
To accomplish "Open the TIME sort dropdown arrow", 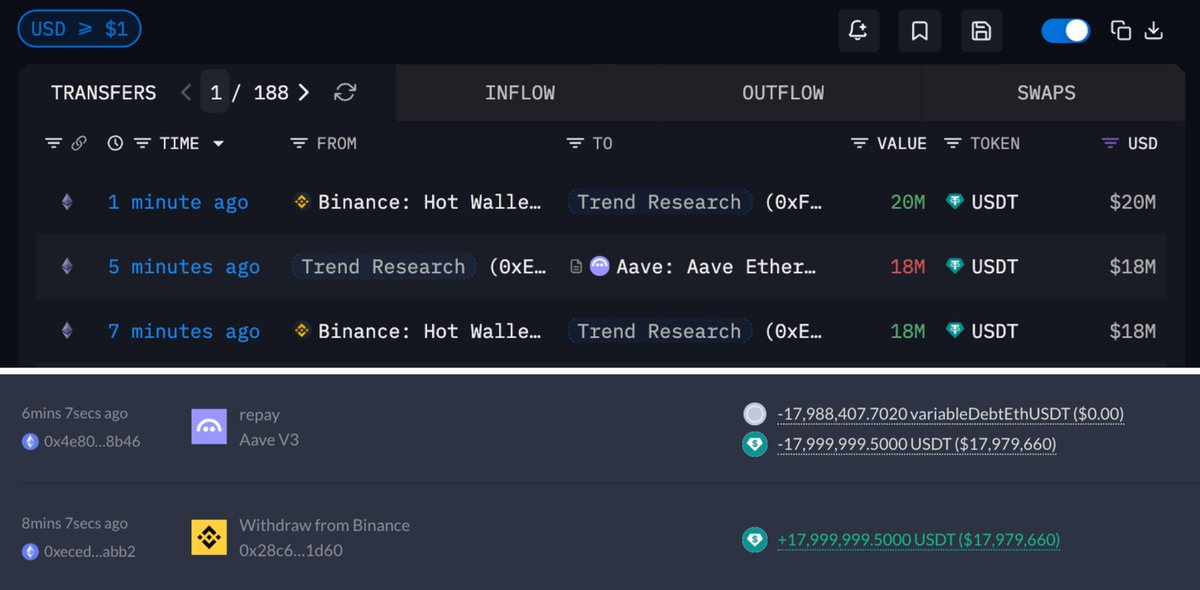I will [218, 144].
